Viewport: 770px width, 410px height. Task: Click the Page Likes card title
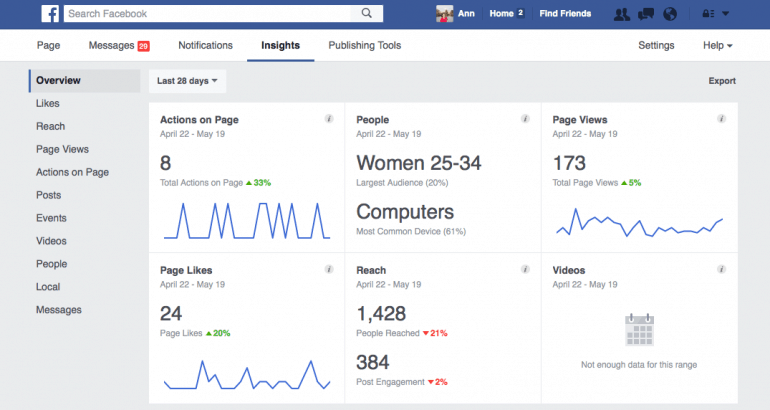point(186,270)
